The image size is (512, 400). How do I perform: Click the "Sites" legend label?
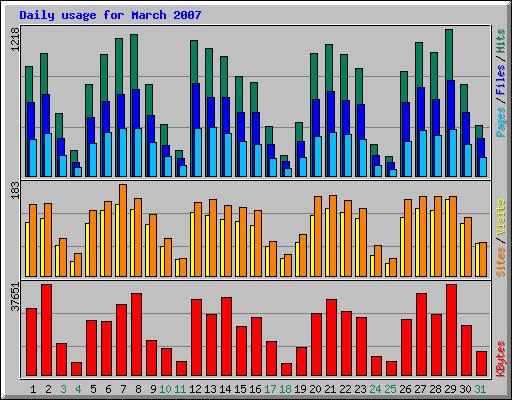click(x=500, y=262)
